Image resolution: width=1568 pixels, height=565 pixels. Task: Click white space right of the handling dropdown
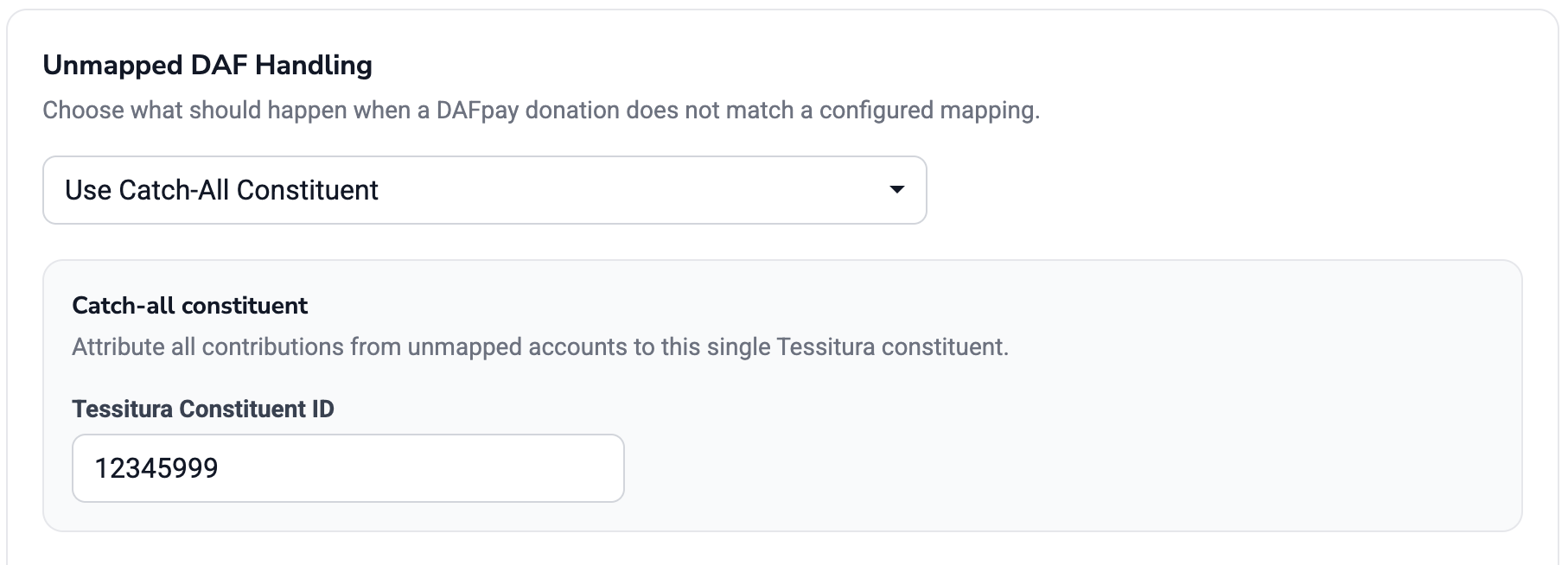(x=1227, y=190)
